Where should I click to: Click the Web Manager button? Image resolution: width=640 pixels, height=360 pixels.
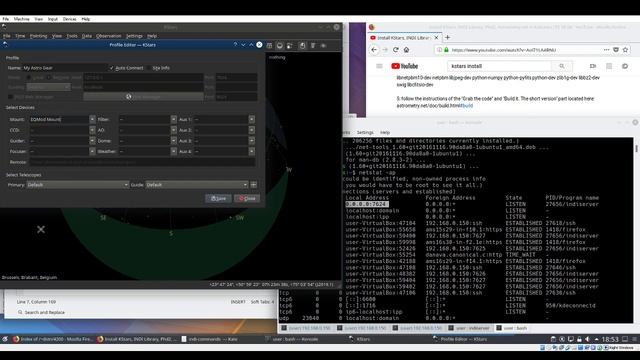pos(143,97)
